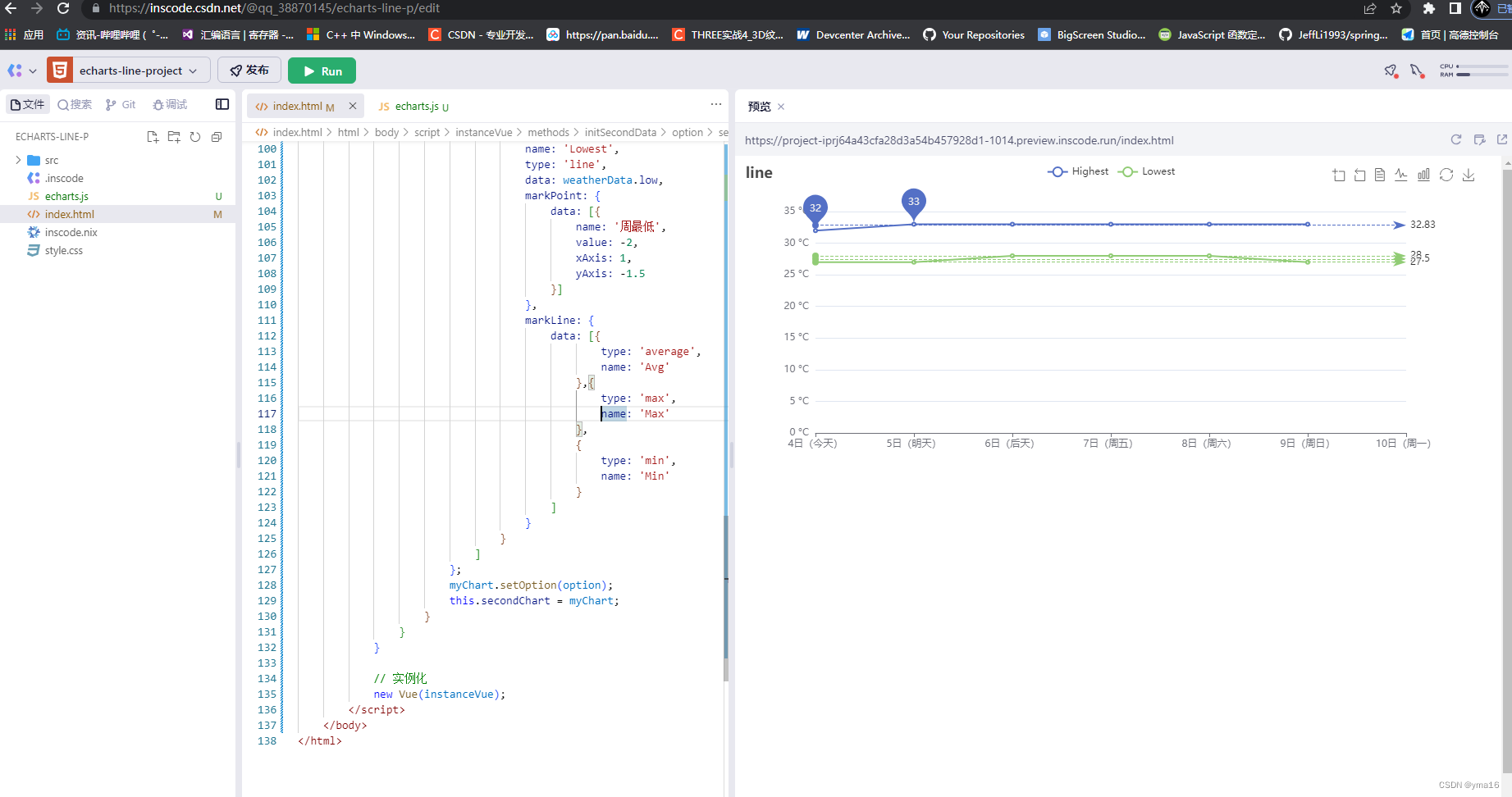Image resolution: width=1512 pixels, height=797 pixels.
Task: Click script in breadcrumb
Action: coord(427,132)
